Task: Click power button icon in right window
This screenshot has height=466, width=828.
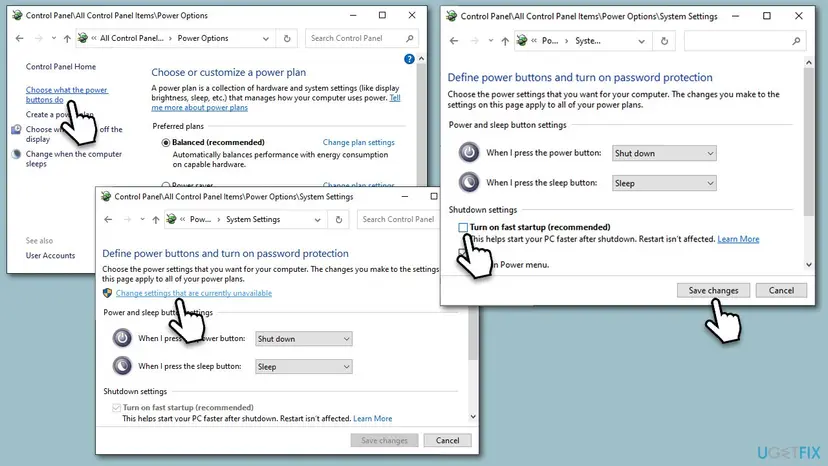Action: (x=469, y=152)
